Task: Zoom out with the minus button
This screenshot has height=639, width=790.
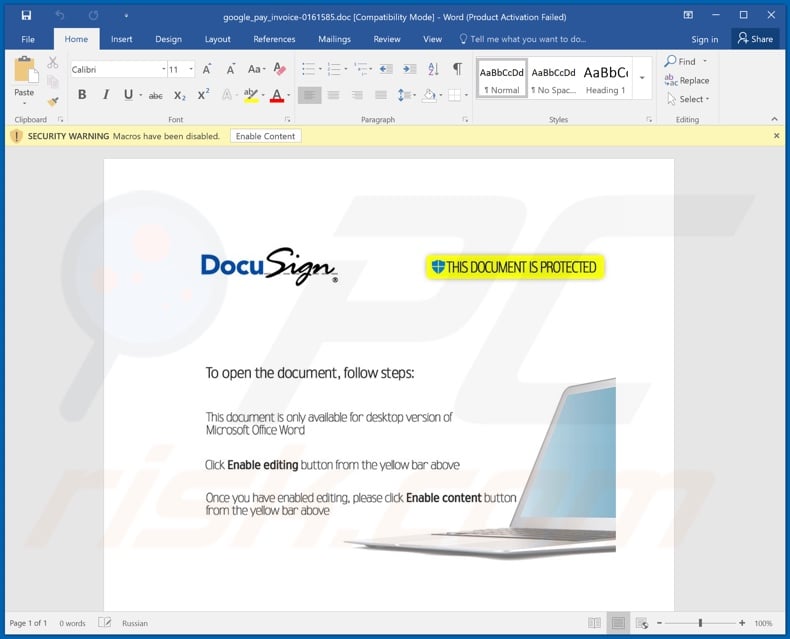Action: tap(659, 623)
